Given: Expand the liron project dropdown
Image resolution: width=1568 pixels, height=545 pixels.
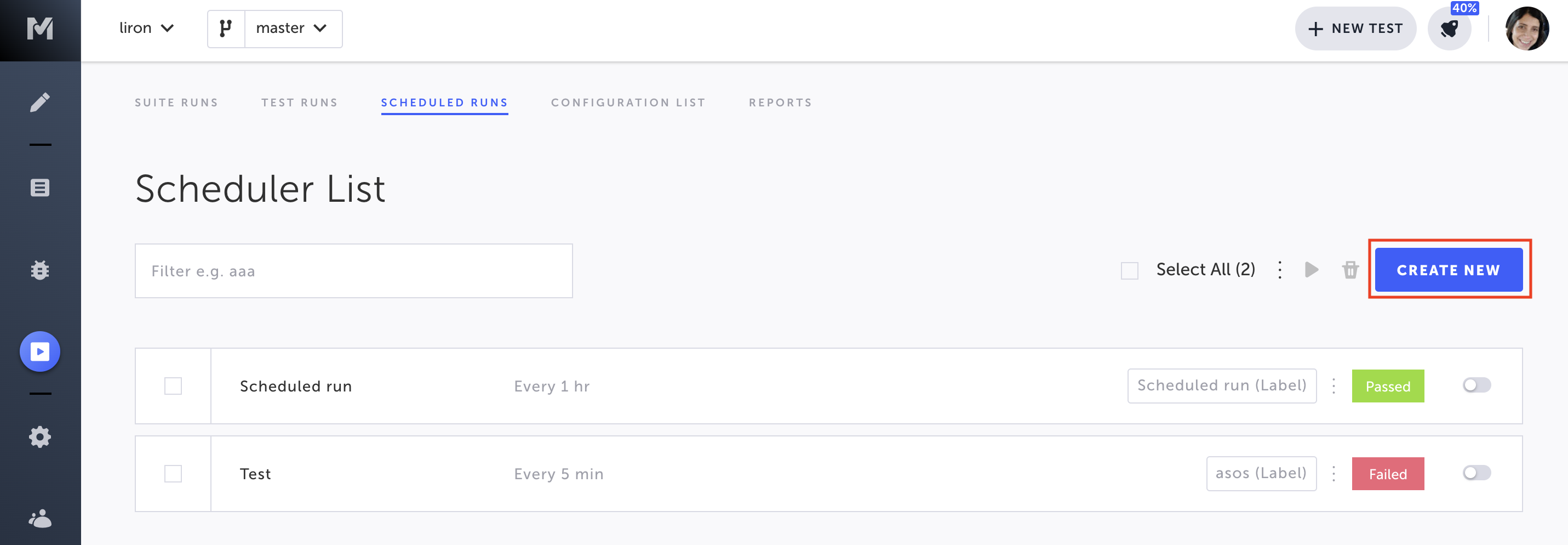Looking at the screenshot, I should (x=147, y=28).
